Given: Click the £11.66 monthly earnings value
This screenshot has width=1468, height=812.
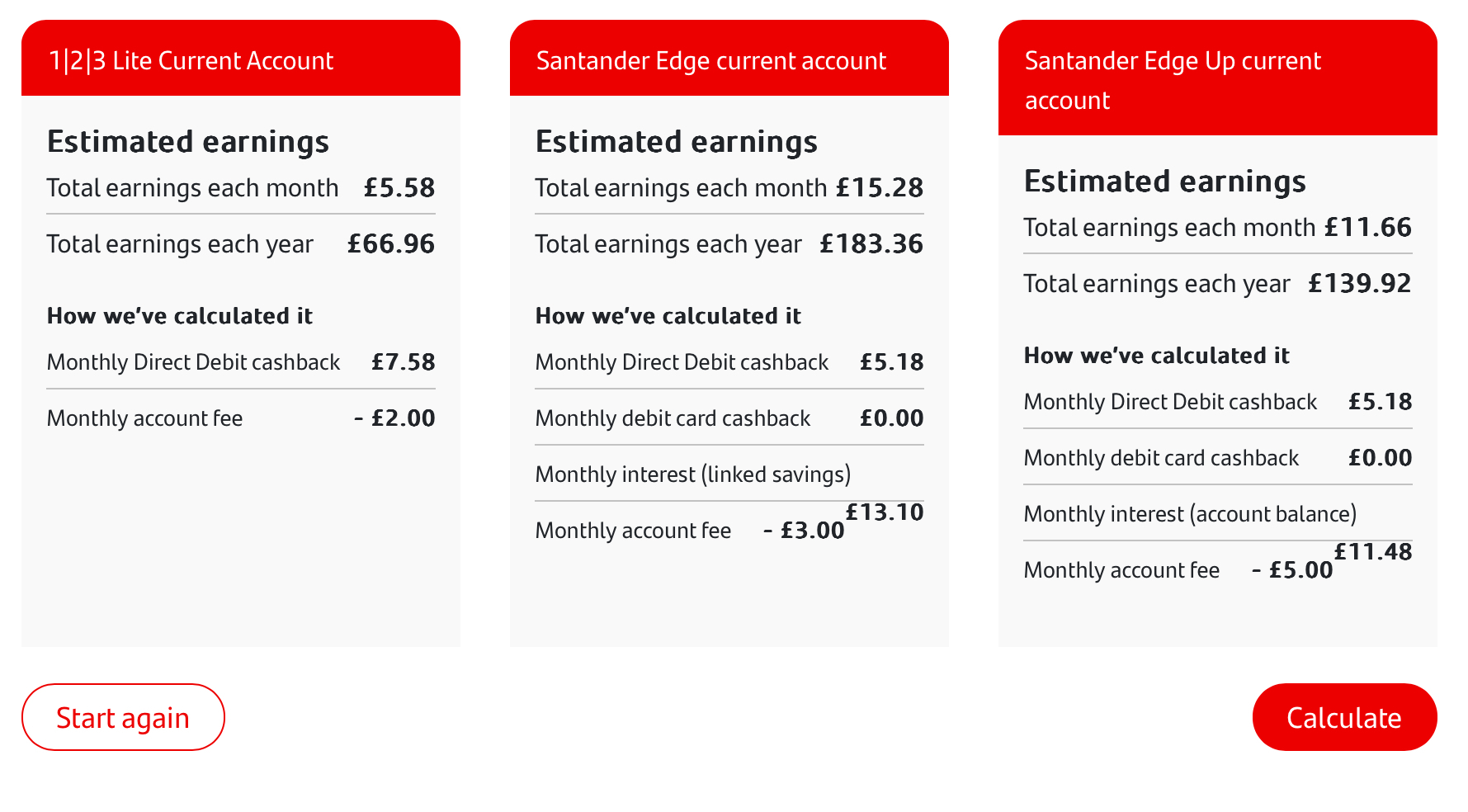Looking at the screenshot, I should pos(1368,228).
